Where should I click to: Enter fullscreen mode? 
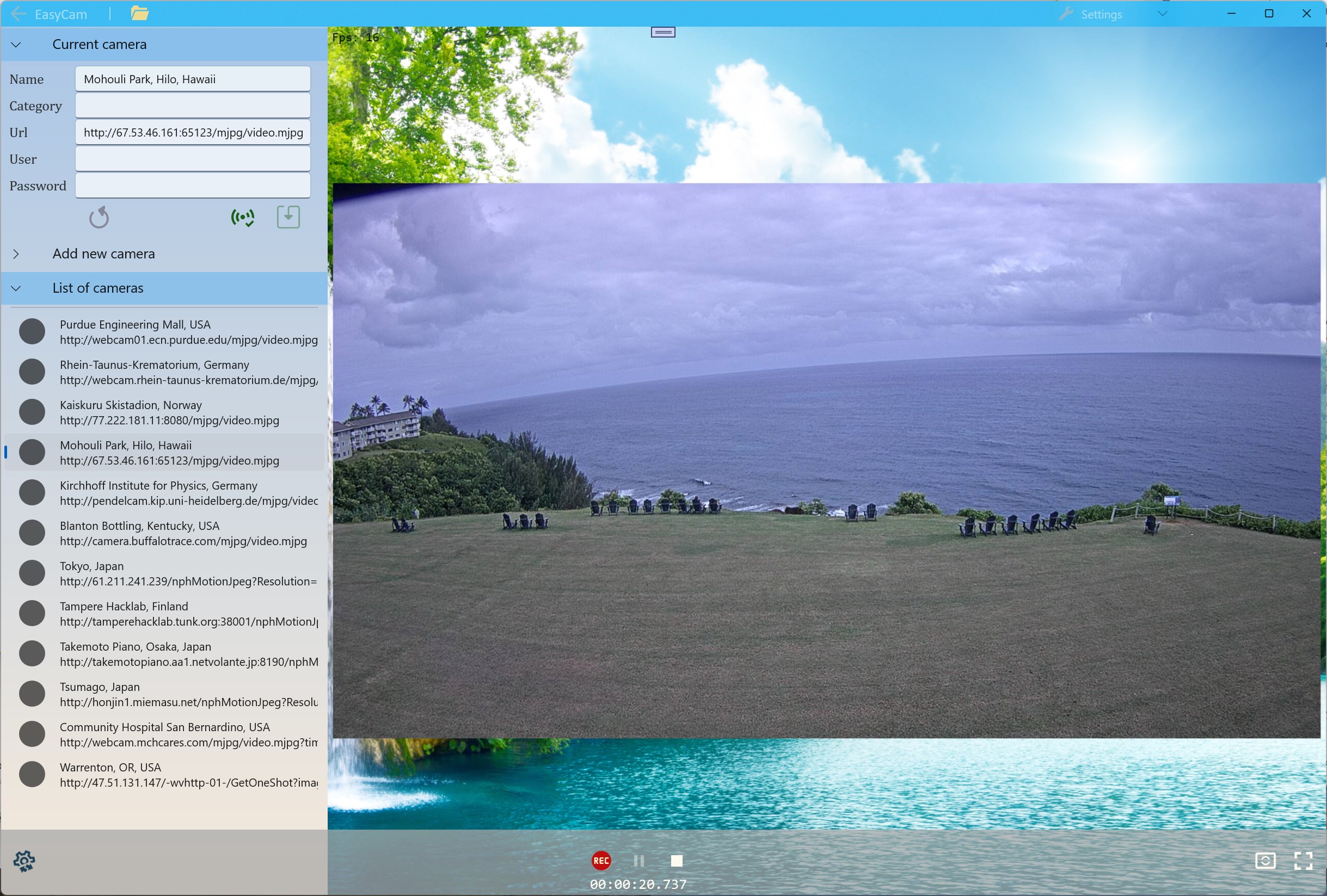click(x=1303, y=861)
